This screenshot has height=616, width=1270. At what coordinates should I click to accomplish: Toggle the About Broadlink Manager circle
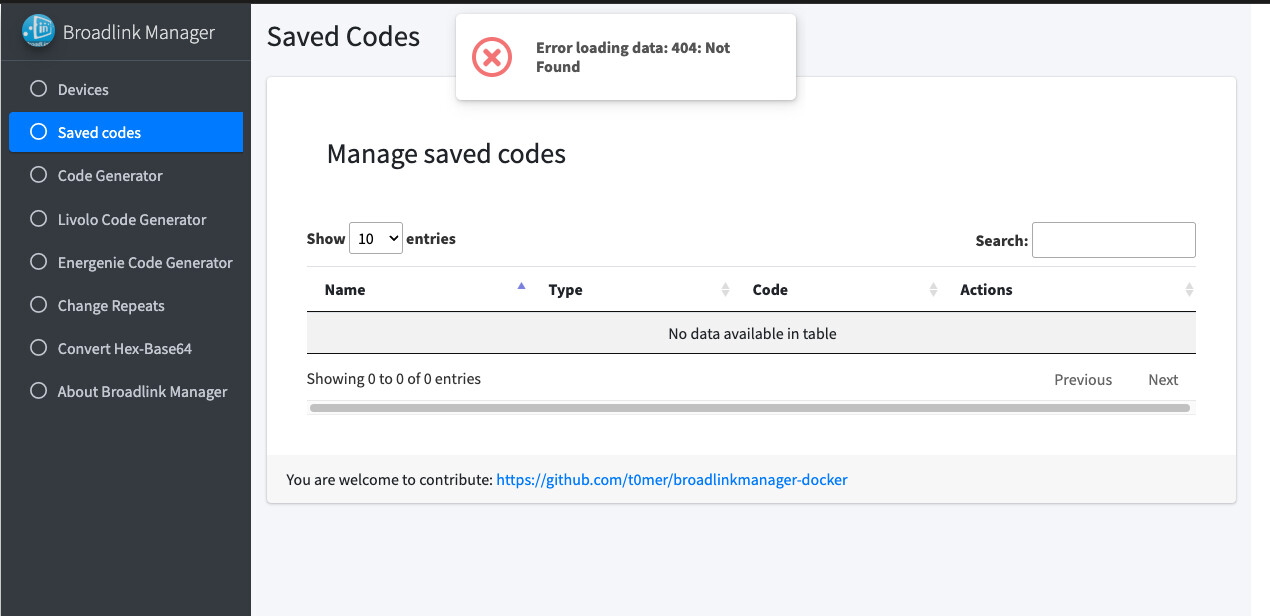[37, 391]
